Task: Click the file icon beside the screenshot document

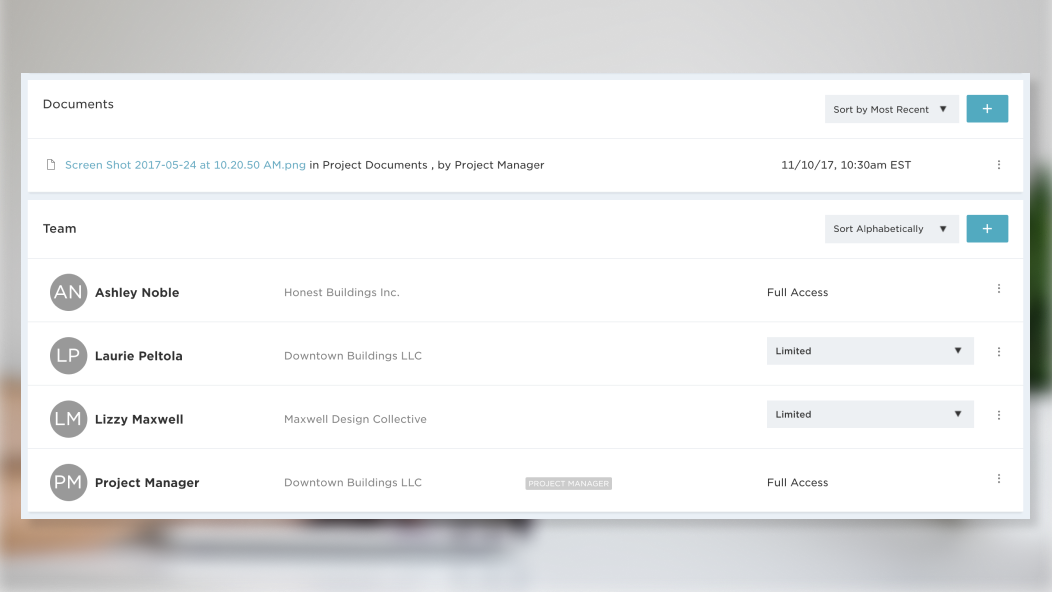Action: [x=51, y=165]
